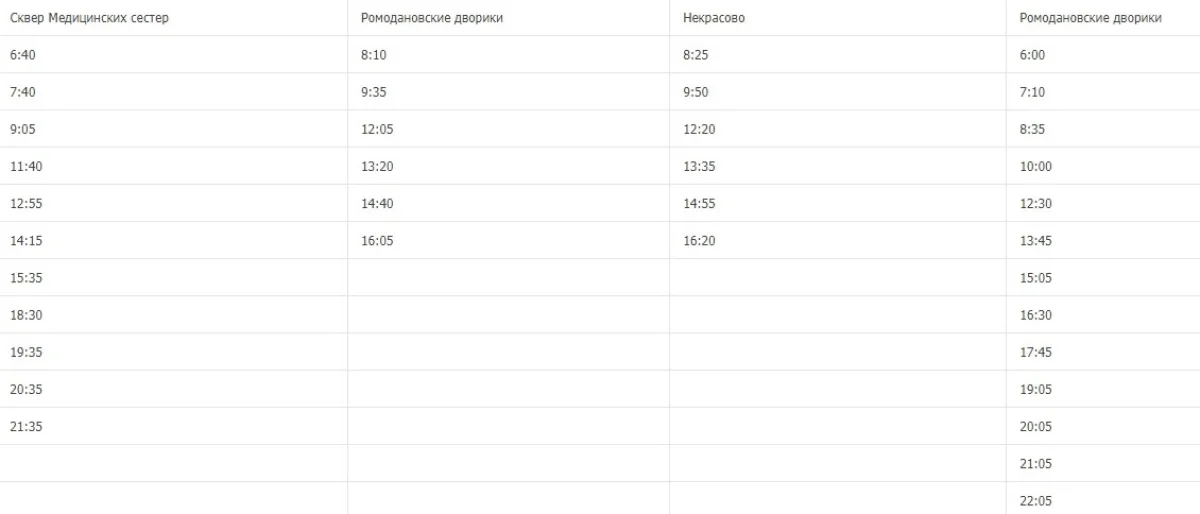The width and height of the screenshot is (1200, 514).
Task: Select the 15:35 time entry
Action: [26, 278]
